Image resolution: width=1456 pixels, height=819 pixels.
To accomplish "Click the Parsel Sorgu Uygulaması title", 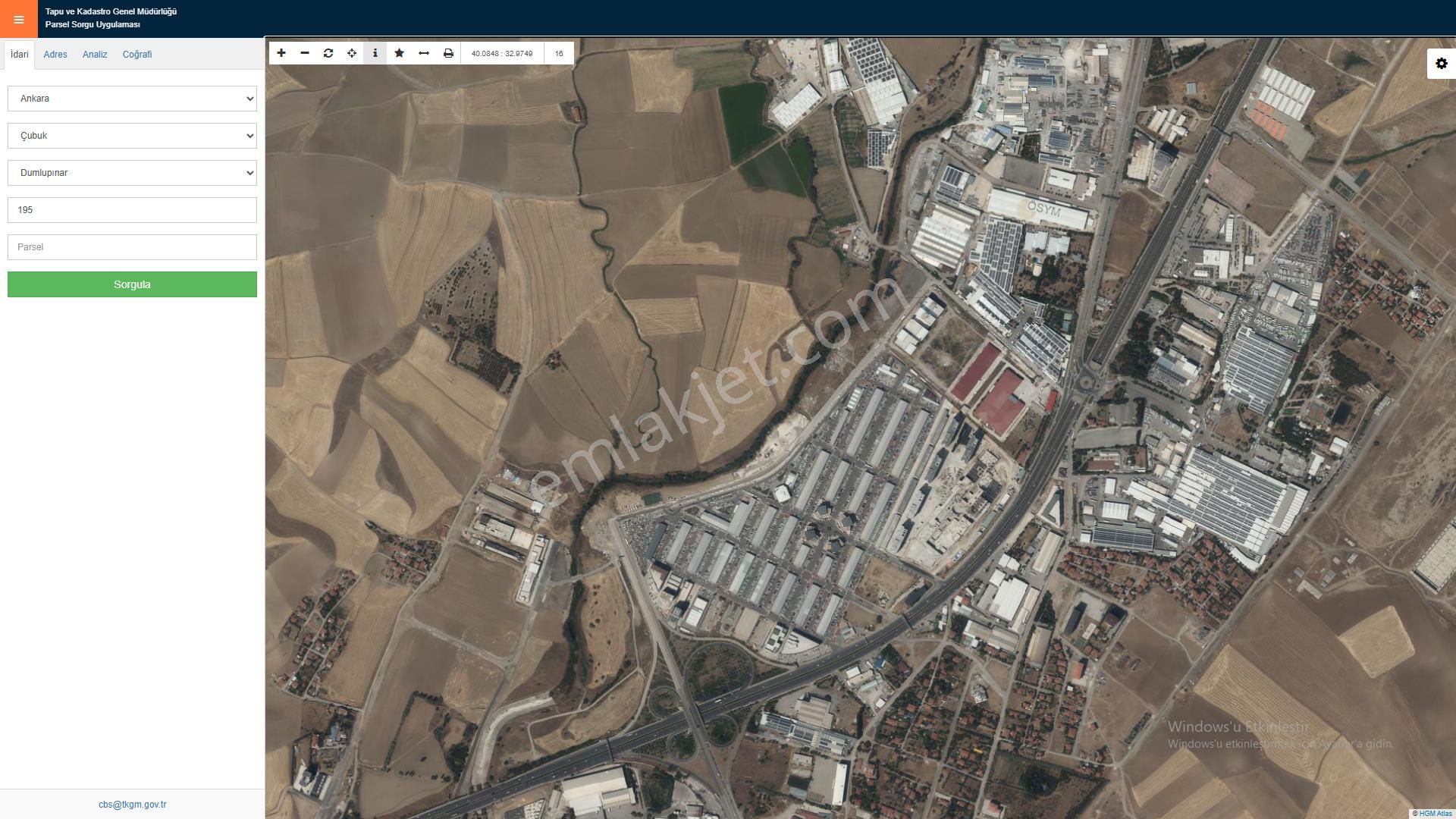I will [93, 25].
